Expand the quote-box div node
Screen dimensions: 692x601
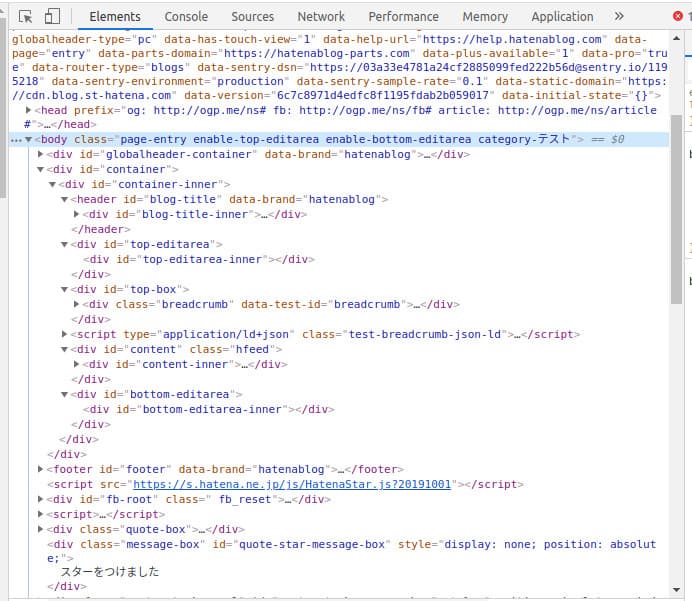41,529
